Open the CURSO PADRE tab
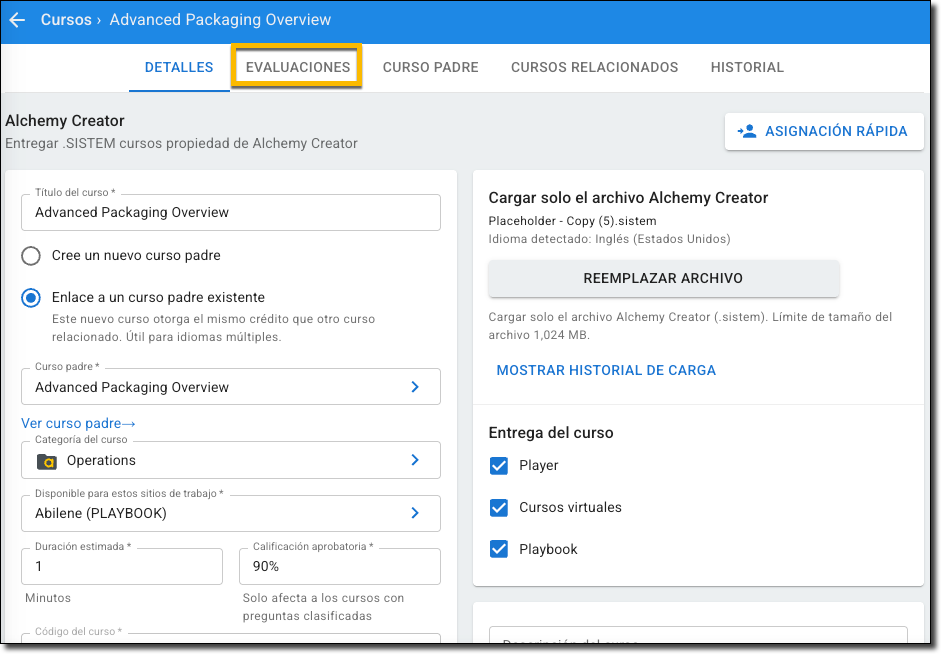Image resolution: width=941 pixels, height=654 pixels. pos(431,67)
